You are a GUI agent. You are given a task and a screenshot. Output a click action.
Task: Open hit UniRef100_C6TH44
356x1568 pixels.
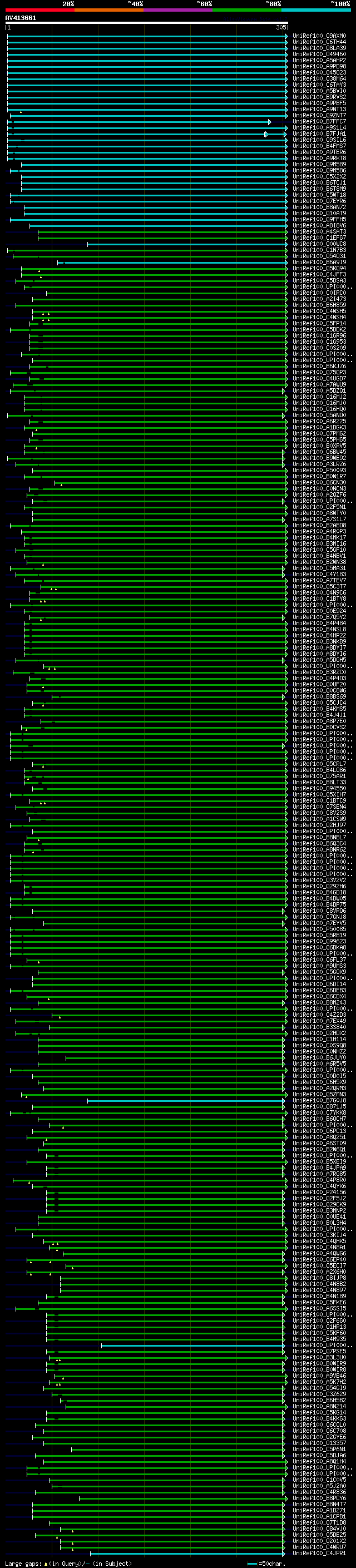click(319, 42)
